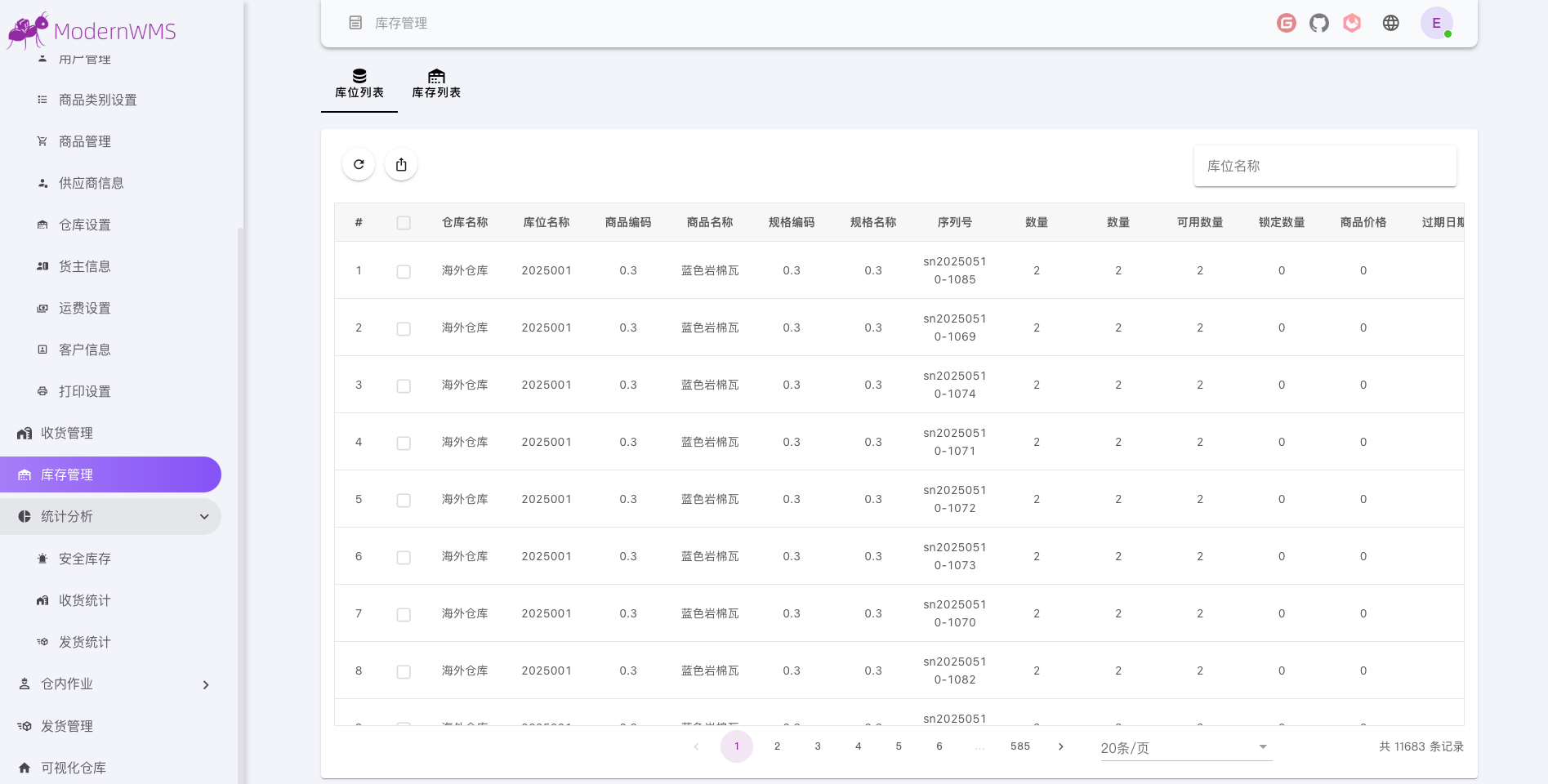Open the Gitee repository icon in the header
The height and width of the screenshot is (784, 1548).
(x=1286, y=23)
